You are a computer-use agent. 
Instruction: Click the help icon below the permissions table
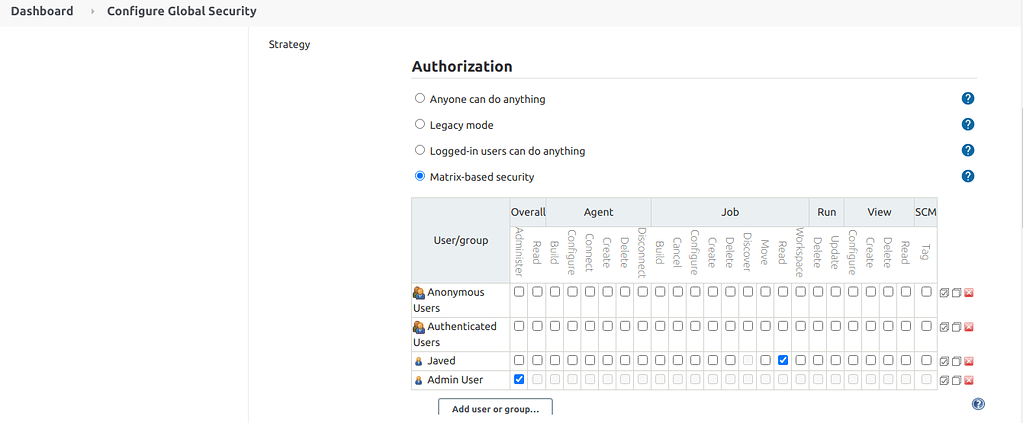click(x=978, y=404)
